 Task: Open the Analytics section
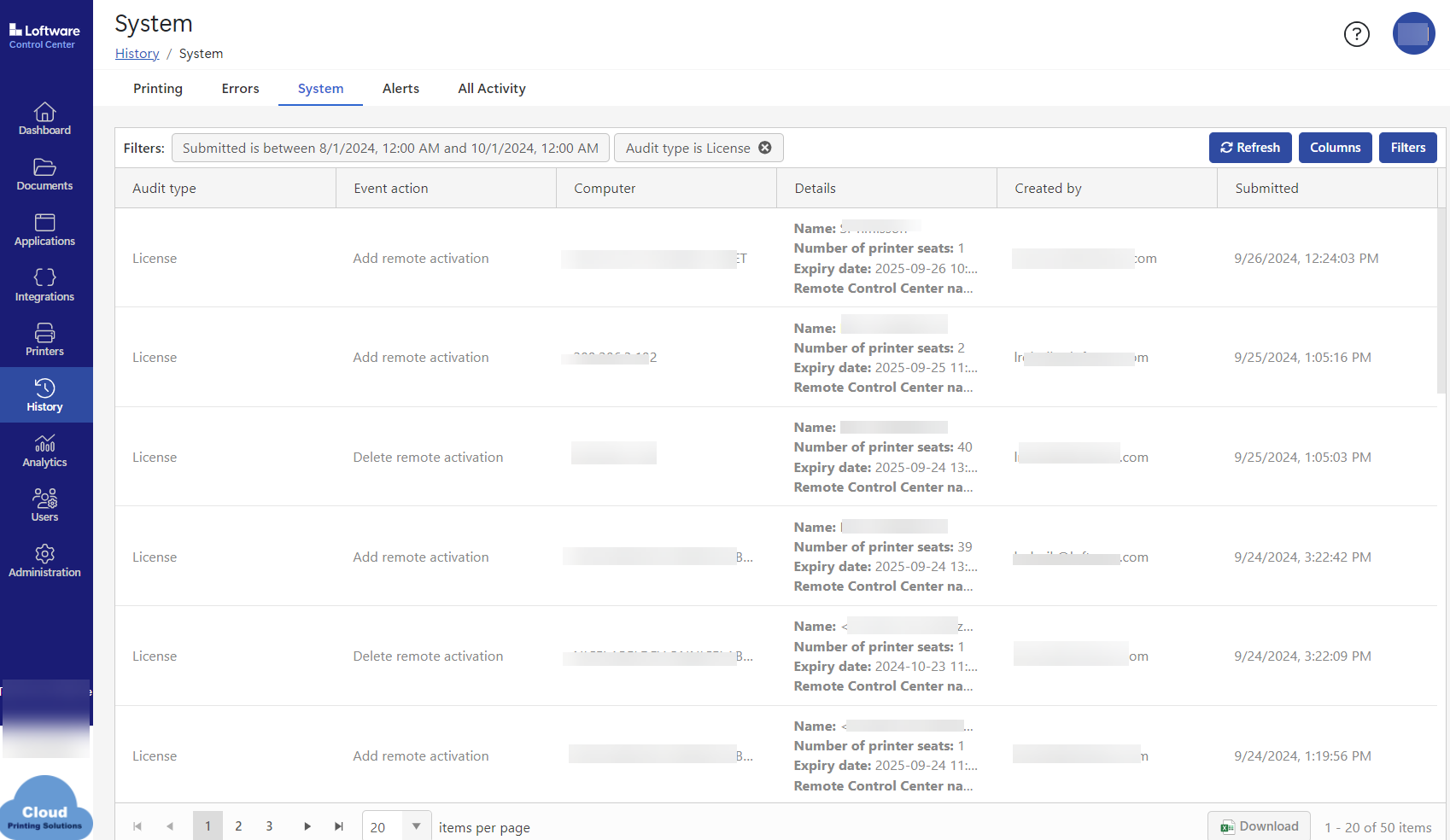(x=45, y=452)
